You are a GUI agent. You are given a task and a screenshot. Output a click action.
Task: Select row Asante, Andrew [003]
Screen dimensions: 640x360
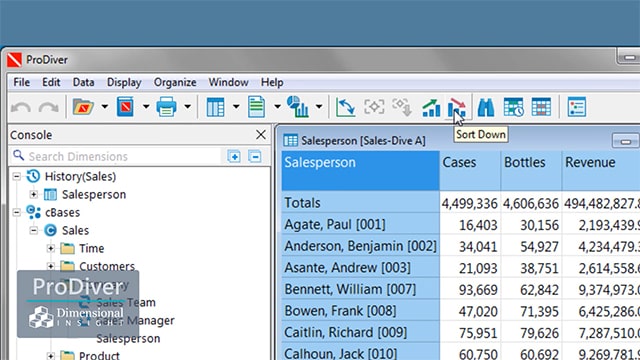[347, 268]
